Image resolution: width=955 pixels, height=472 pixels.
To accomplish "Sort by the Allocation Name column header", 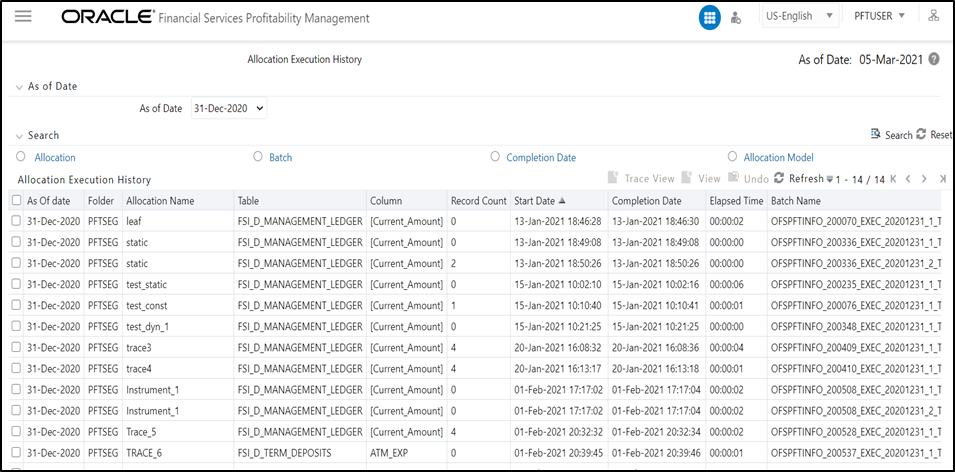I will (160, 201).
